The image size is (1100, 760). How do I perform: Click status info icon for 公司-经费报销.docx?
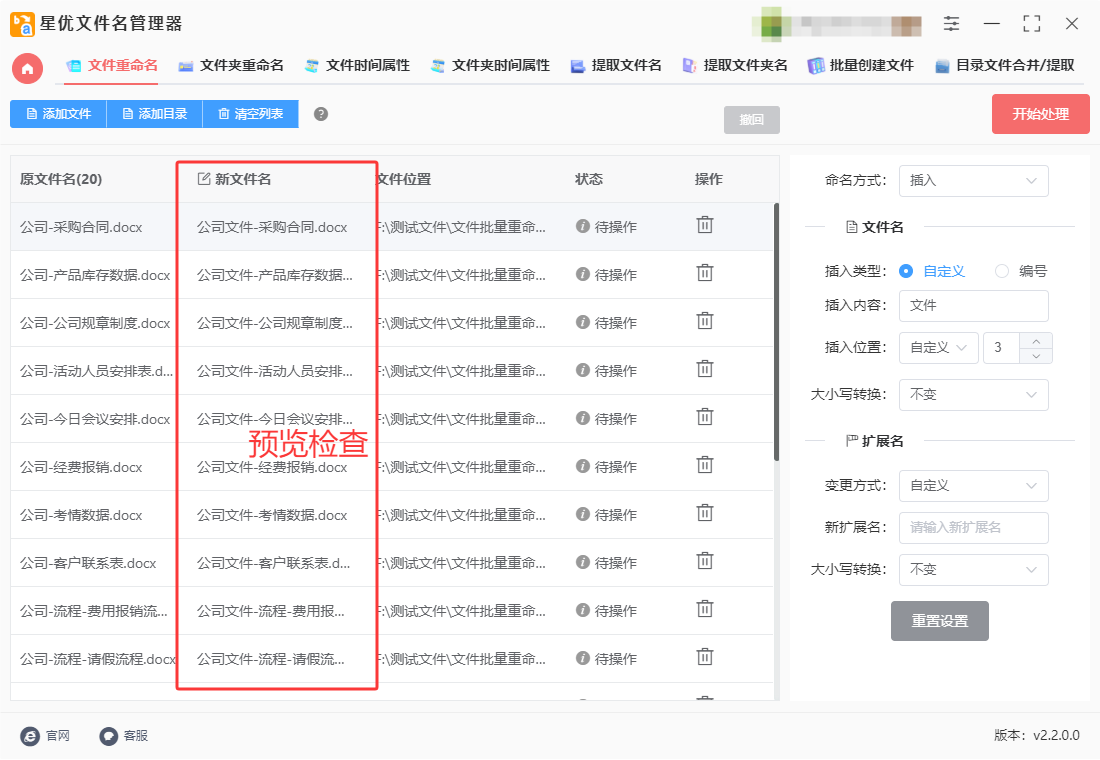click(582, 466)
